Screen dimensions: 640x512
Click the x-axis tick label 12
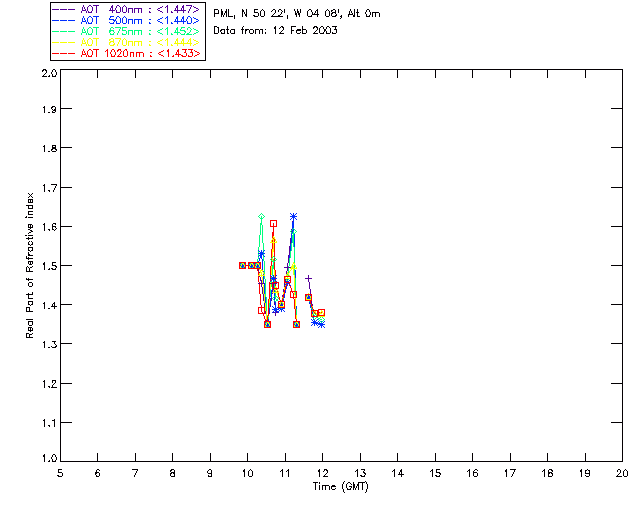[x=322, y=473]
